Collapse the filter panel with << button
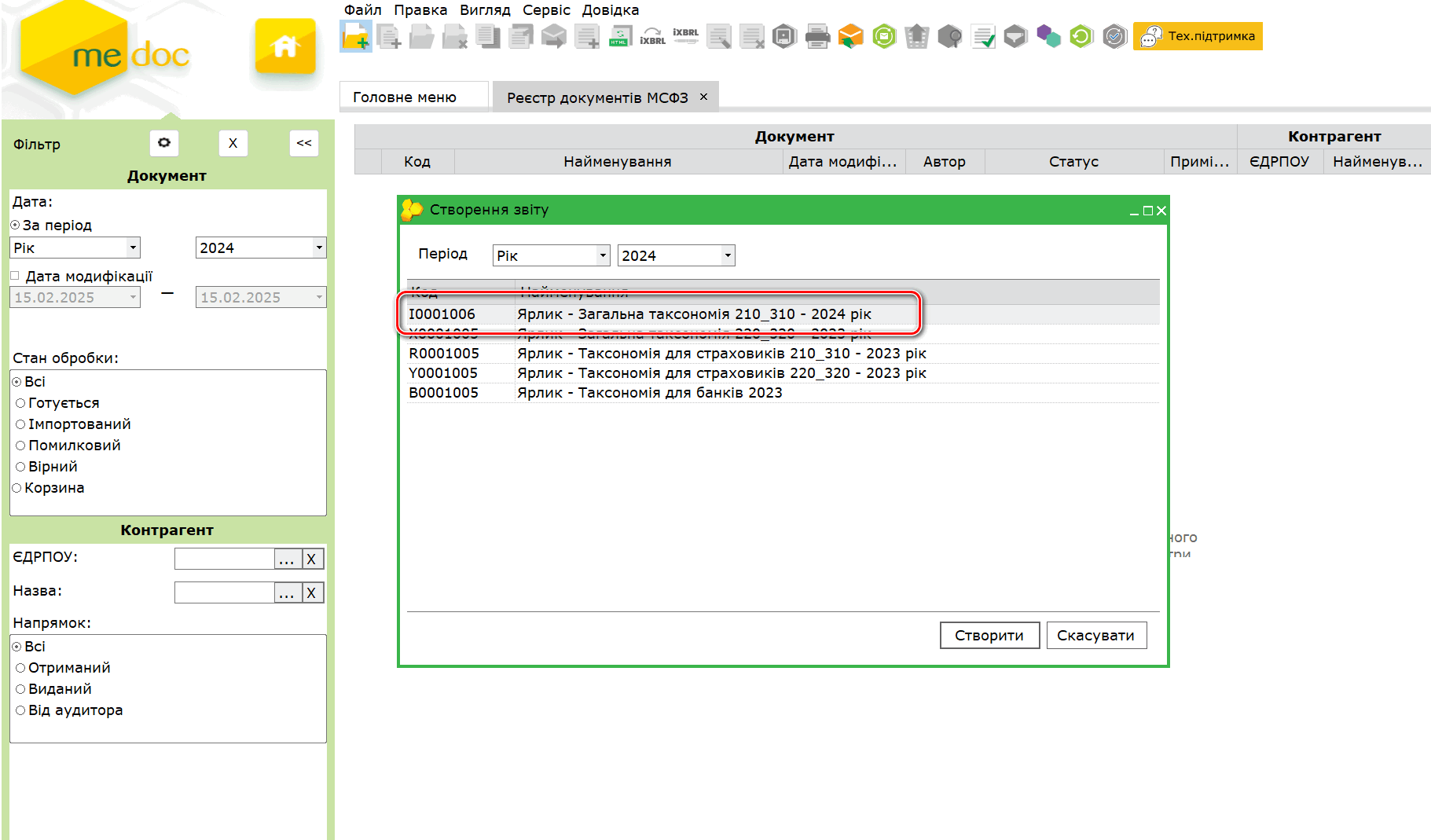The width and height of the screenshot is (1431, 840). tap(304, 143)
